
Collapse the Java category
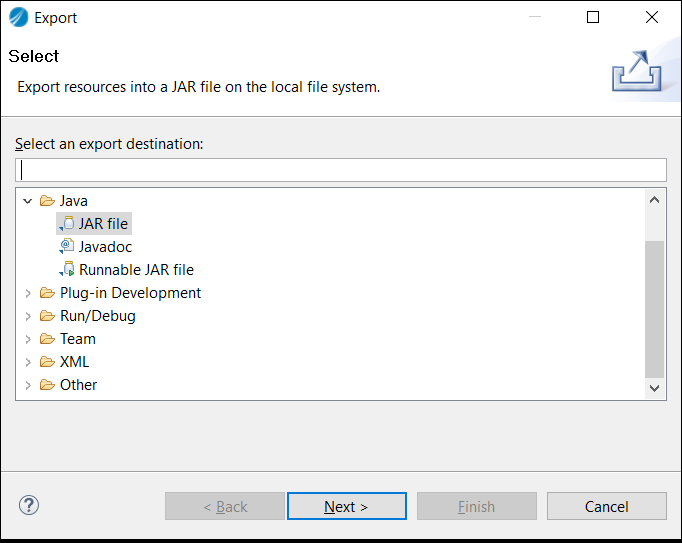(28, 201)
